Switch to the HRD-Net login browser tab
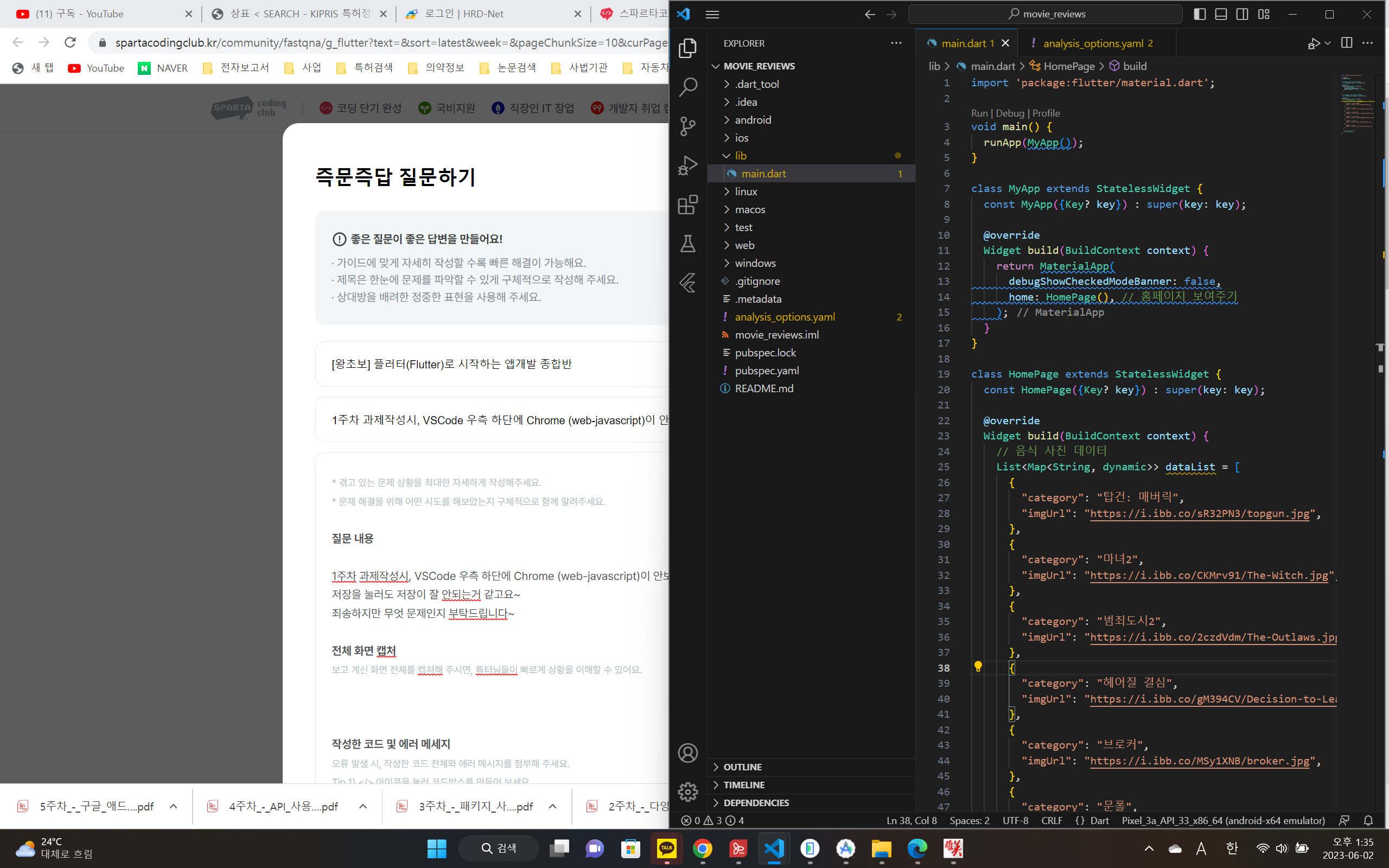 (x=493, y=14)
